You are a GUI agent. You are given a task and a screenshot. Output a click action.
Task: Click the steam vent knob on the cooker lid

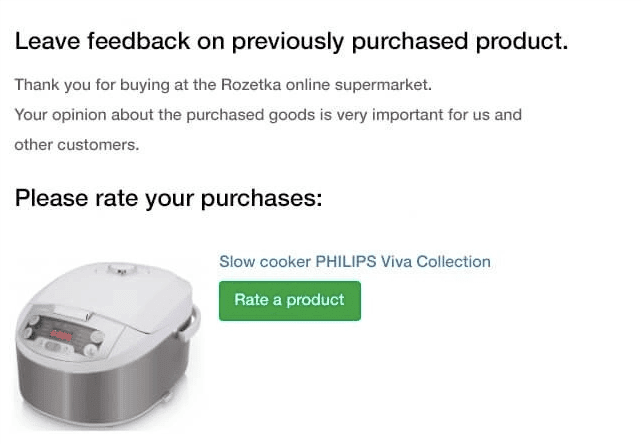tap(122, 270)
